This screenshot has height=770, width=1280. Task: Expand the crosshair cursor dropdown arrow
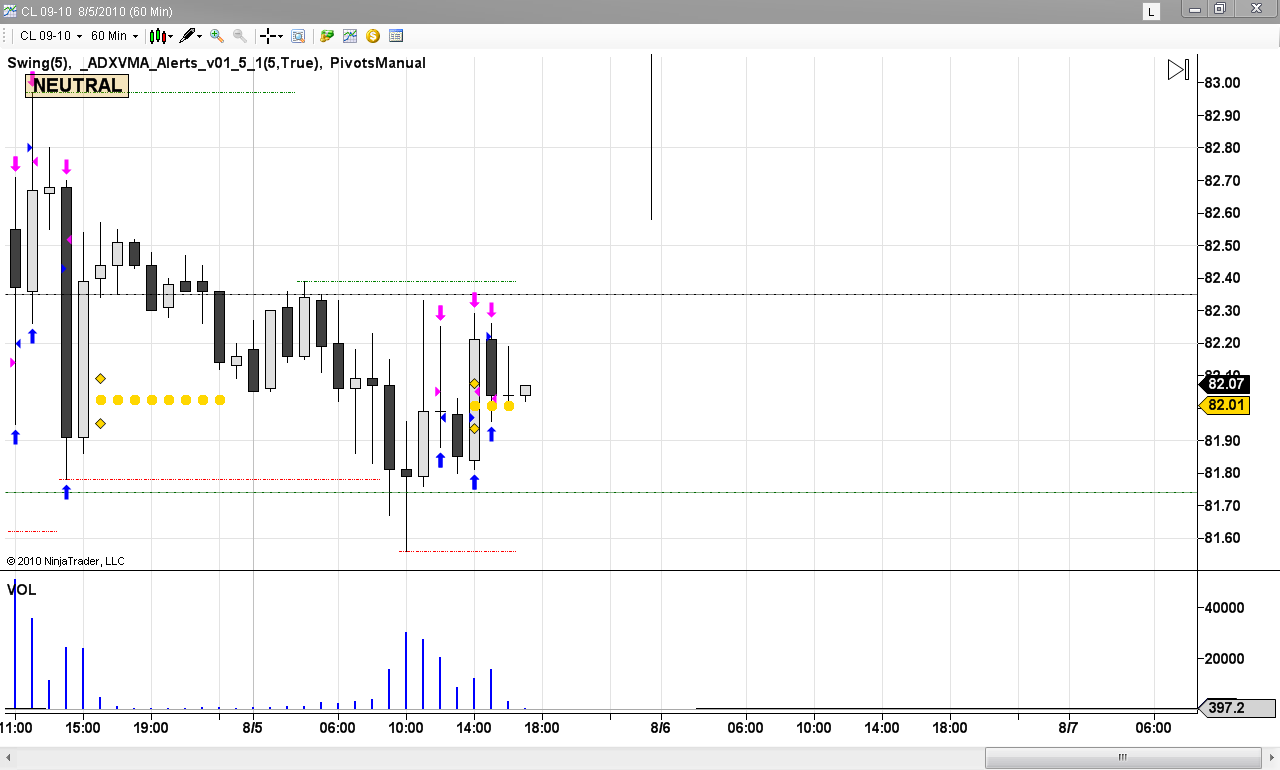280,36
